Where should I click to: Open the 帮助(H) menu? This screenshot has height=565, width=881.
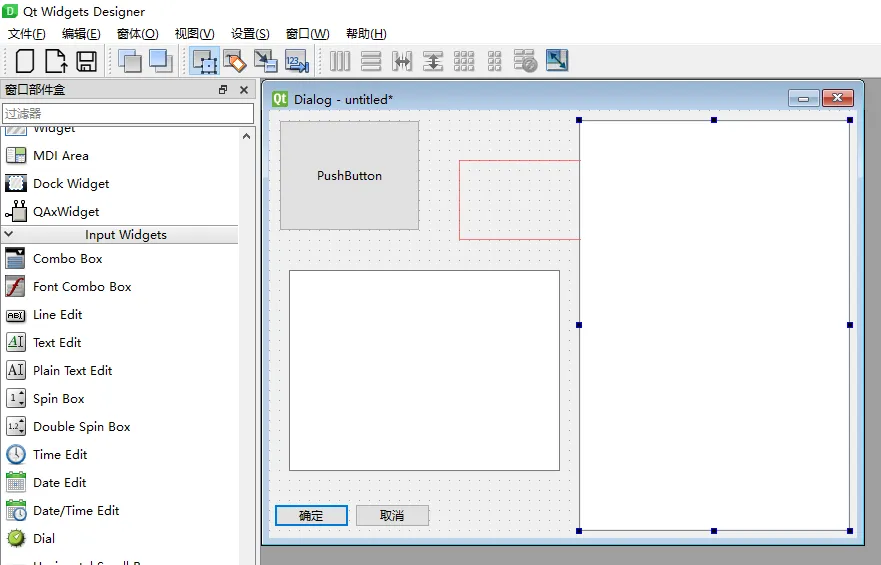tap(366, 34)
